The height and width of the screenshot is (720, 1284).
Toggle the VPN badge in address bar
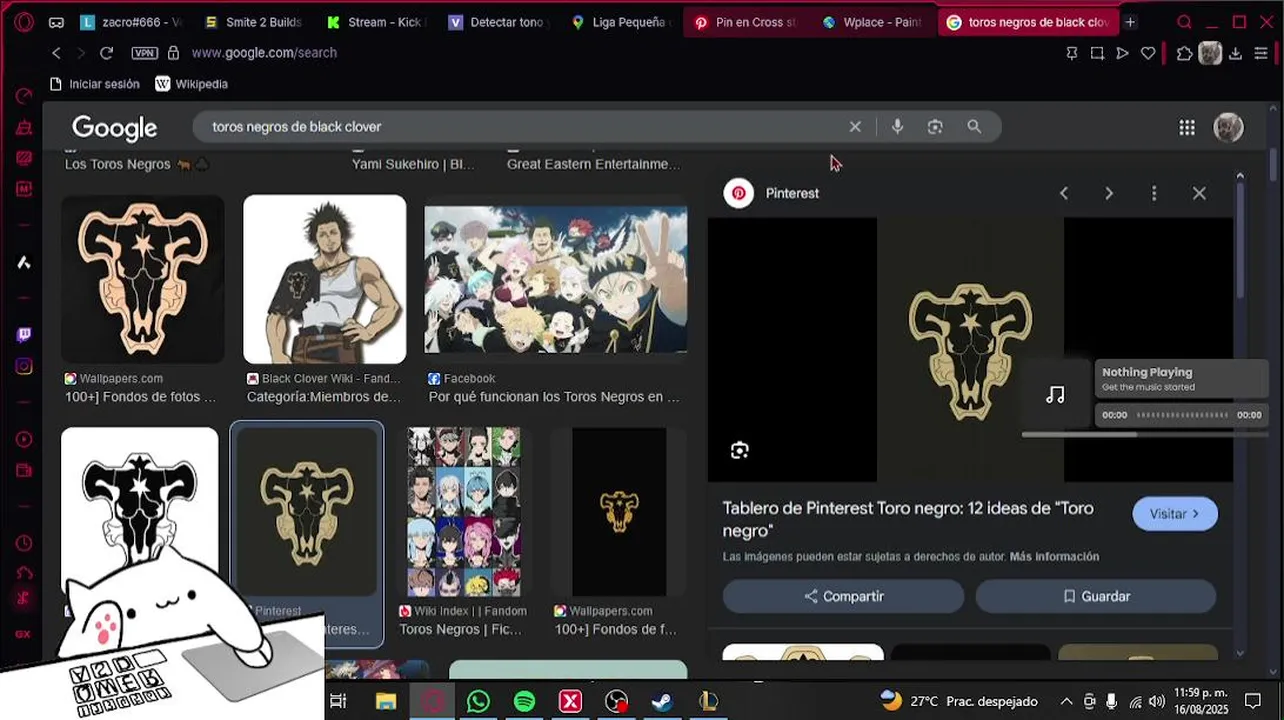(144, 53)
